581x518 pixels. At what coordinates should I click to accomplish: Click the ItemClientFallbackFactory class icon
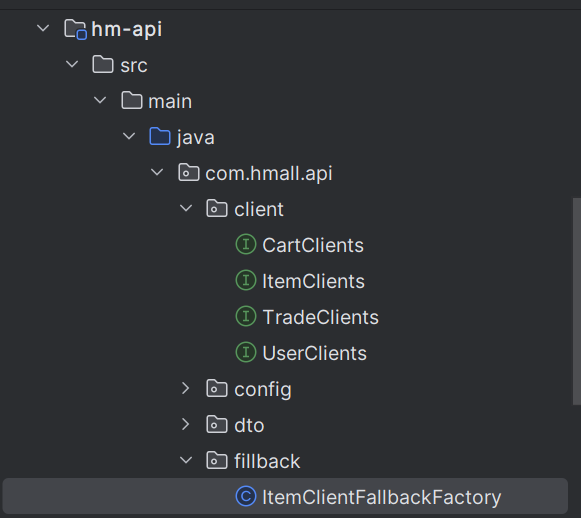click(246, 497)
